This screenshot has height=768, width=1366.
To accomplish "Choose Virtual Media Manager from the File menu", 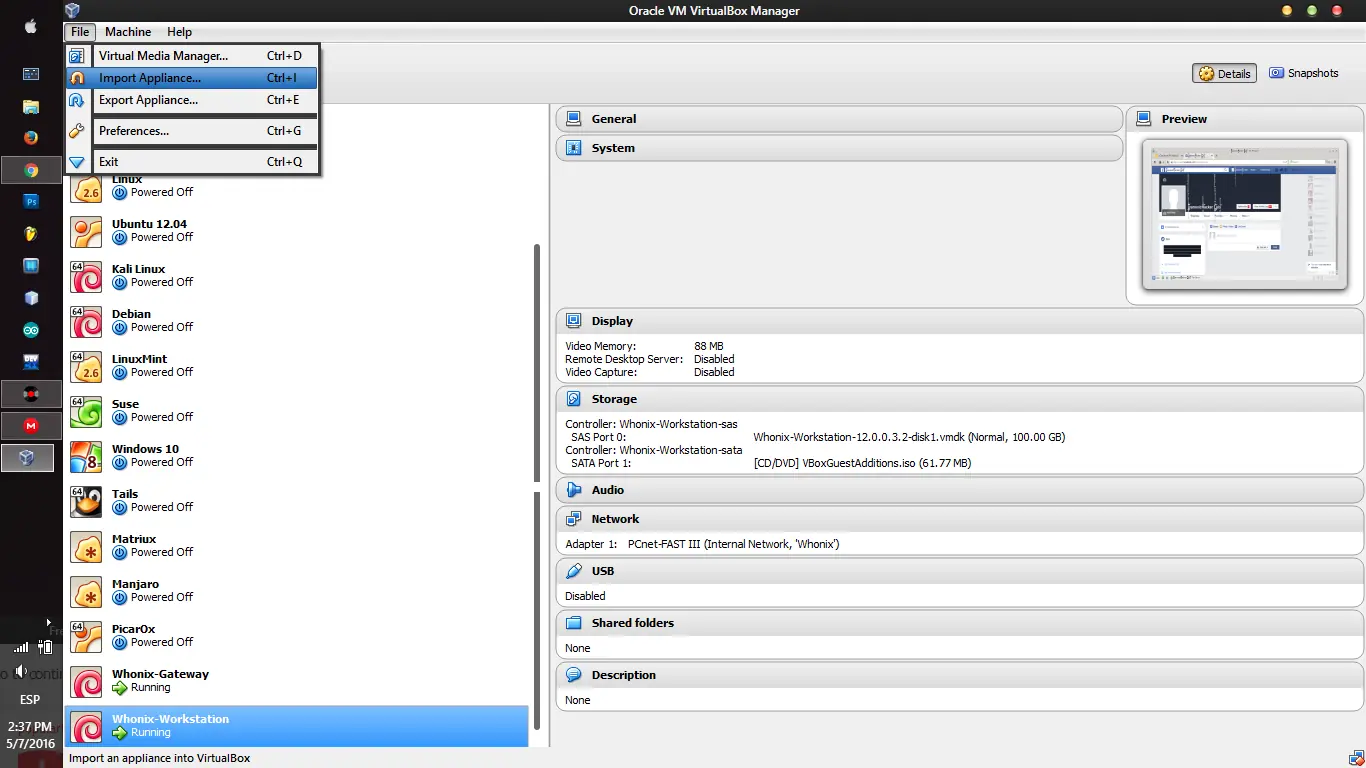I will tap(192, 56).
